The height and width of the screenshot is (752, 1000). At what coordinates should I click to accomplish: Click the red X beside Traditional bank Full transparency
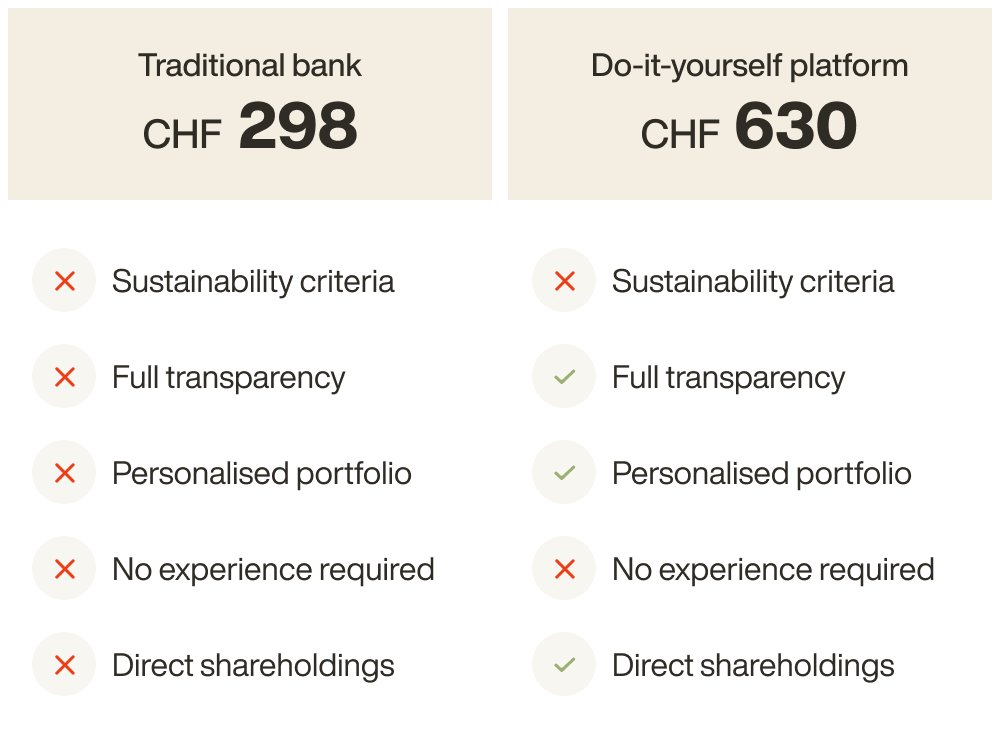coord(64,376)
